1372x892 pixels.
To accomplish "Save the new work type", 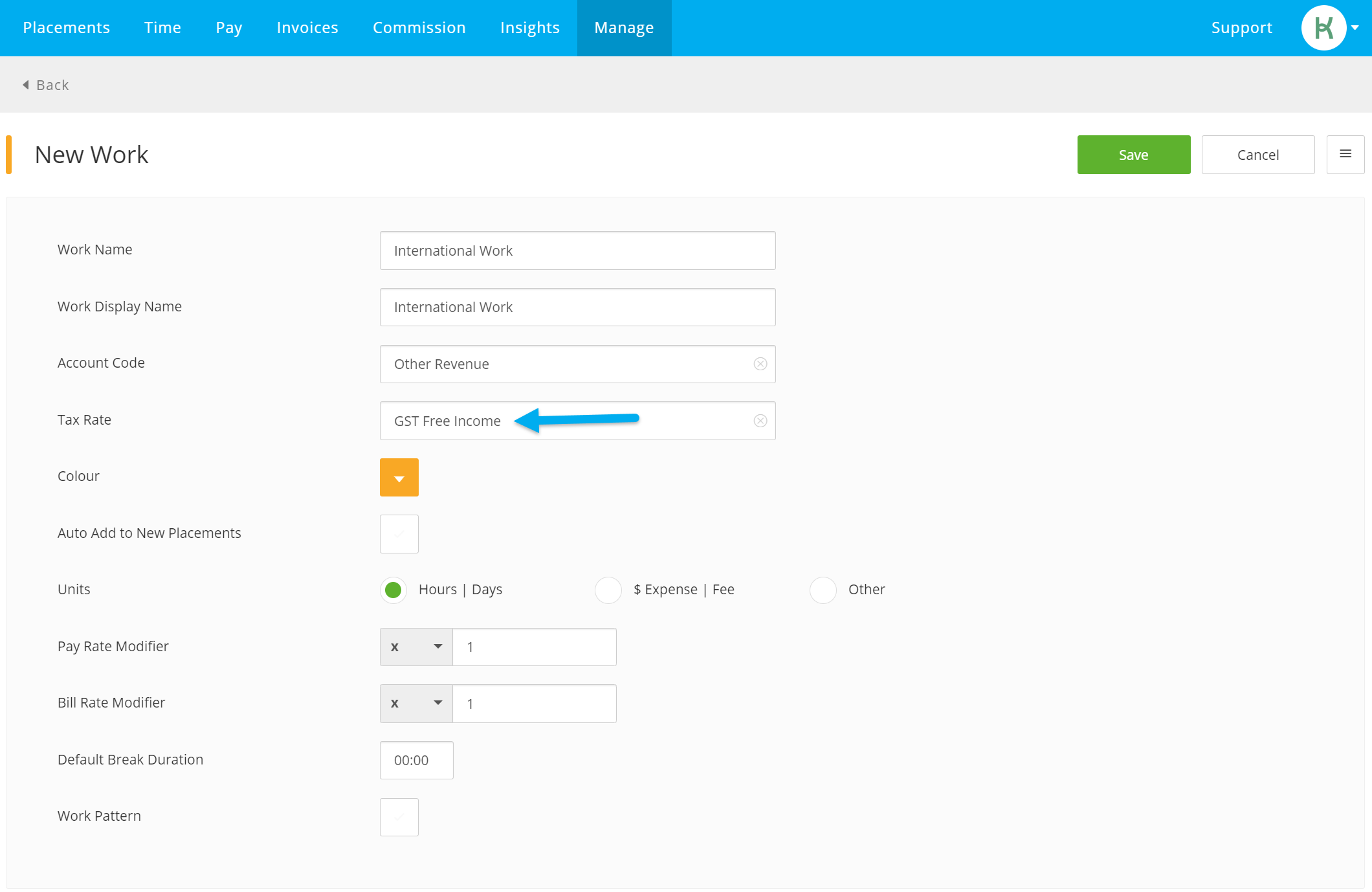I will (1134, 155).
